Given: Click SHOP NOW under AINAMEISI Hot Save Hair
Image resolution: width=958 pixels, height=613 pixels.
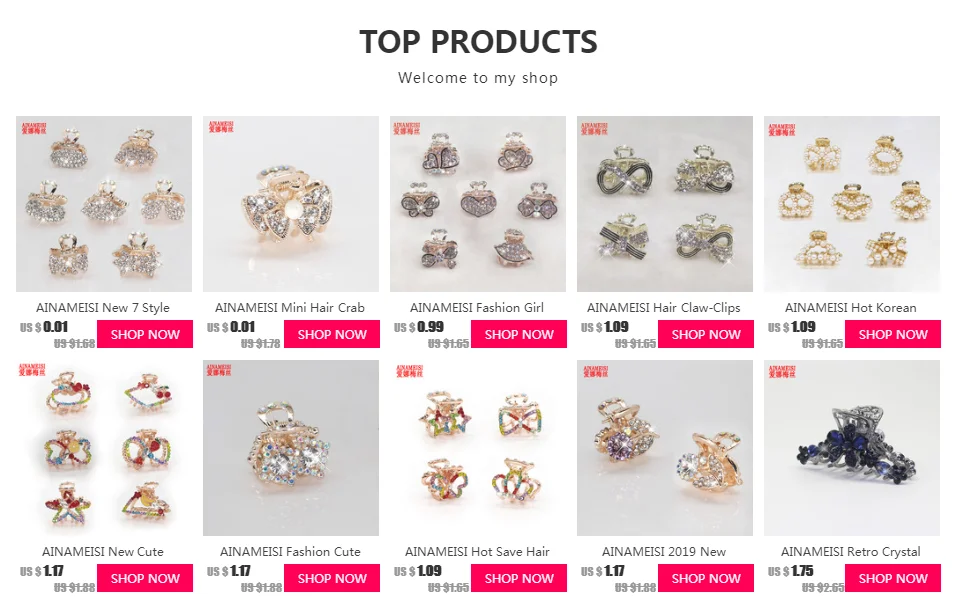Looking at the screenshot, I should coord(519,578).
